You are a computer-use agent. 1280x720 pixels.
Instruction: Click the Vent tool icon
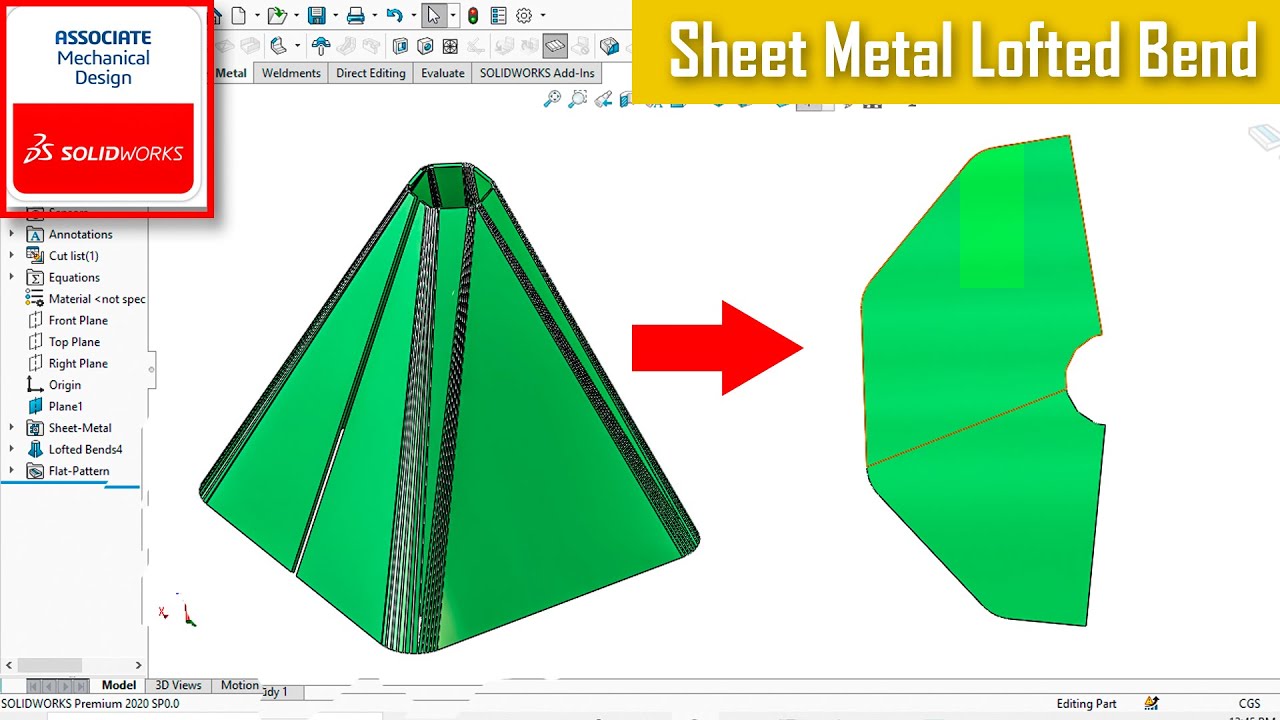coord(450,45)
